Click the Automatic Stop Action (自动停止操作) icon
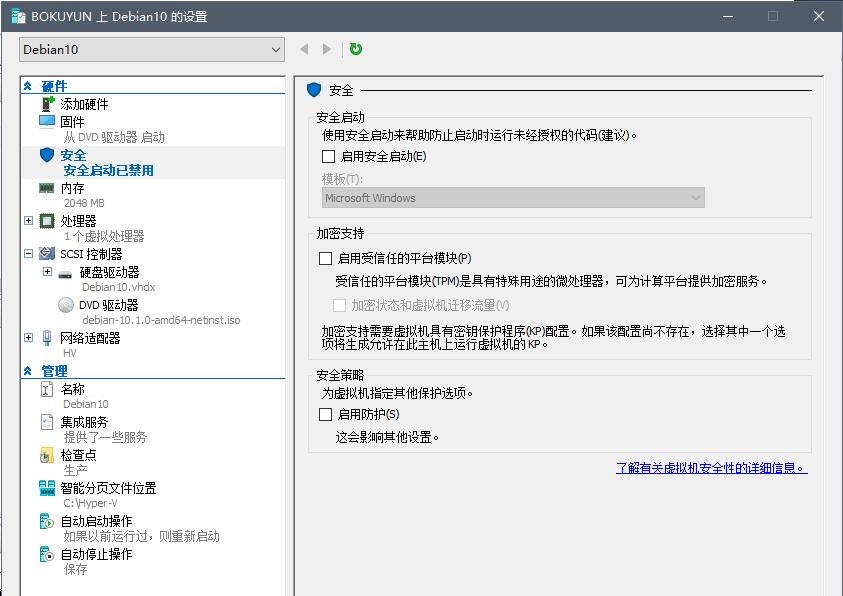Image resolution: width=843 pixels, height=596 pixels. tap(47, 554)
